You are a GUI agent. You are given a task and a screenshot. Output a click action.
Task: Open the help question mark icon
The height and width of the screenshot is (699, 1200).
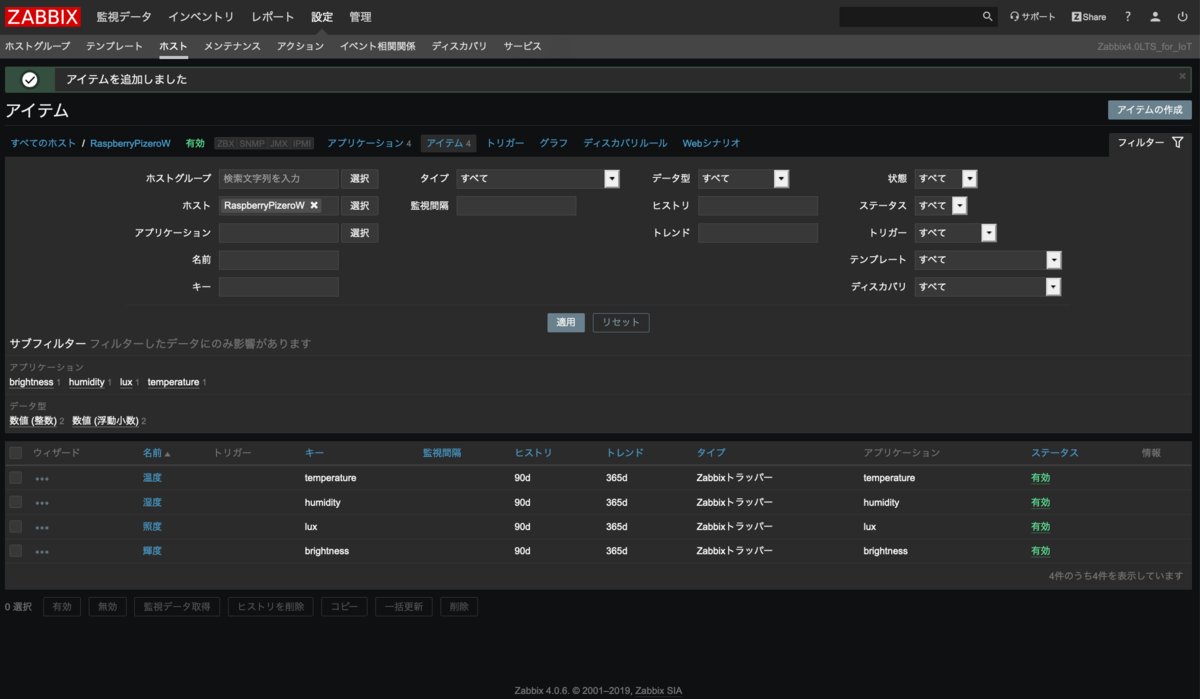[x=1128, y=17]
